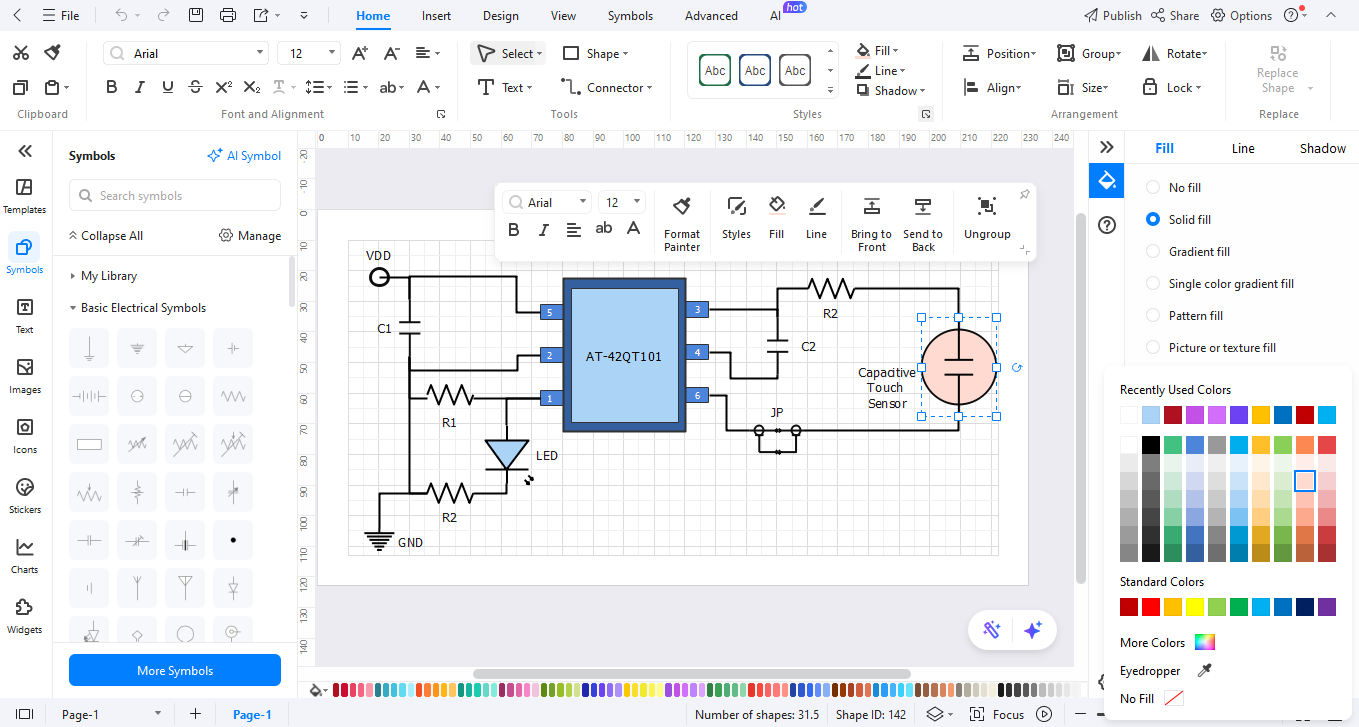The image size is (1359, 727).
Task: Click the AI Symbol link
Action: (x=244, y=155)
